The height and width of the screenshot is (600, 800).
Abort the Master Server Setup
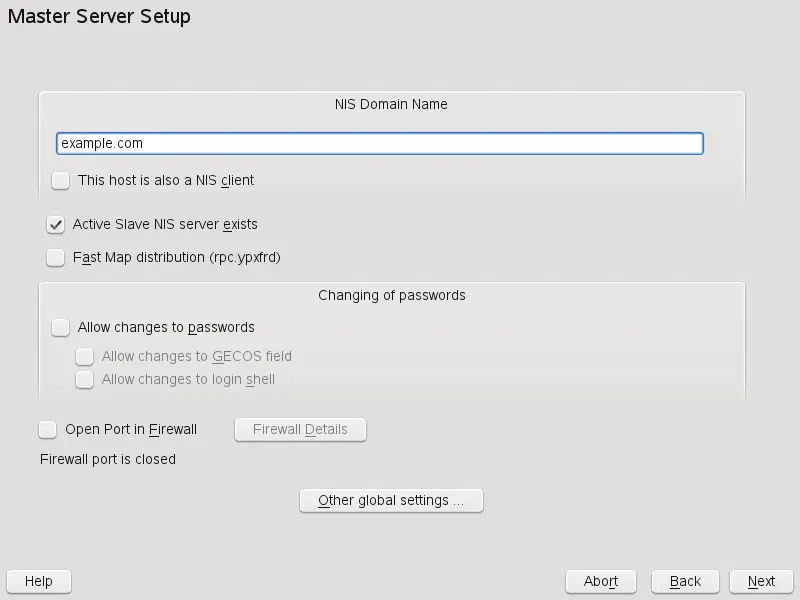[601, 581]
